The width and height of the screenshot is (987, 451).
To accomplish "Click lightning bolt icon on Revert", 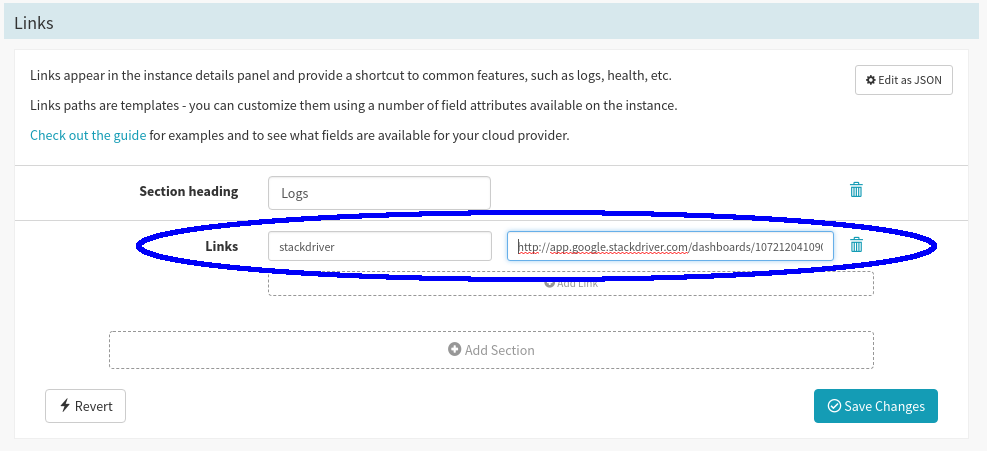I will 65,406.
